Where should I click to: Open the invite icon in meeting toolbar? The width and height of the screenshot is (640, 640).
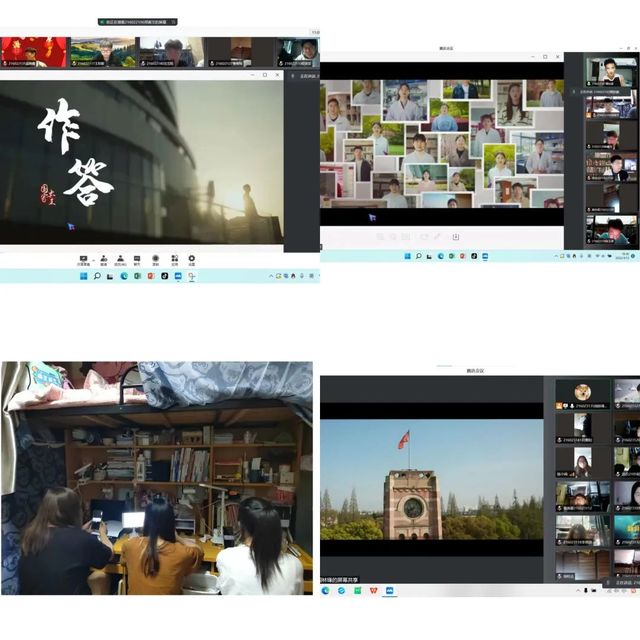point(103,258)
